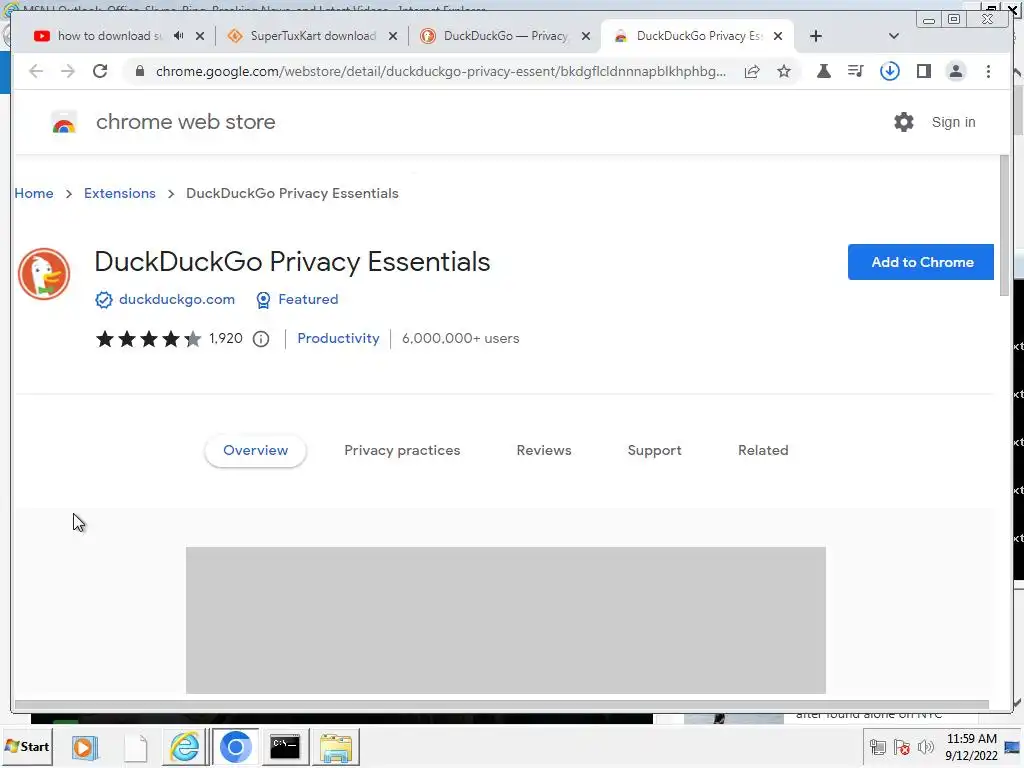Select the Overview tab
1024x768 pixels.
pyautogui.click(x=255, y=450)
